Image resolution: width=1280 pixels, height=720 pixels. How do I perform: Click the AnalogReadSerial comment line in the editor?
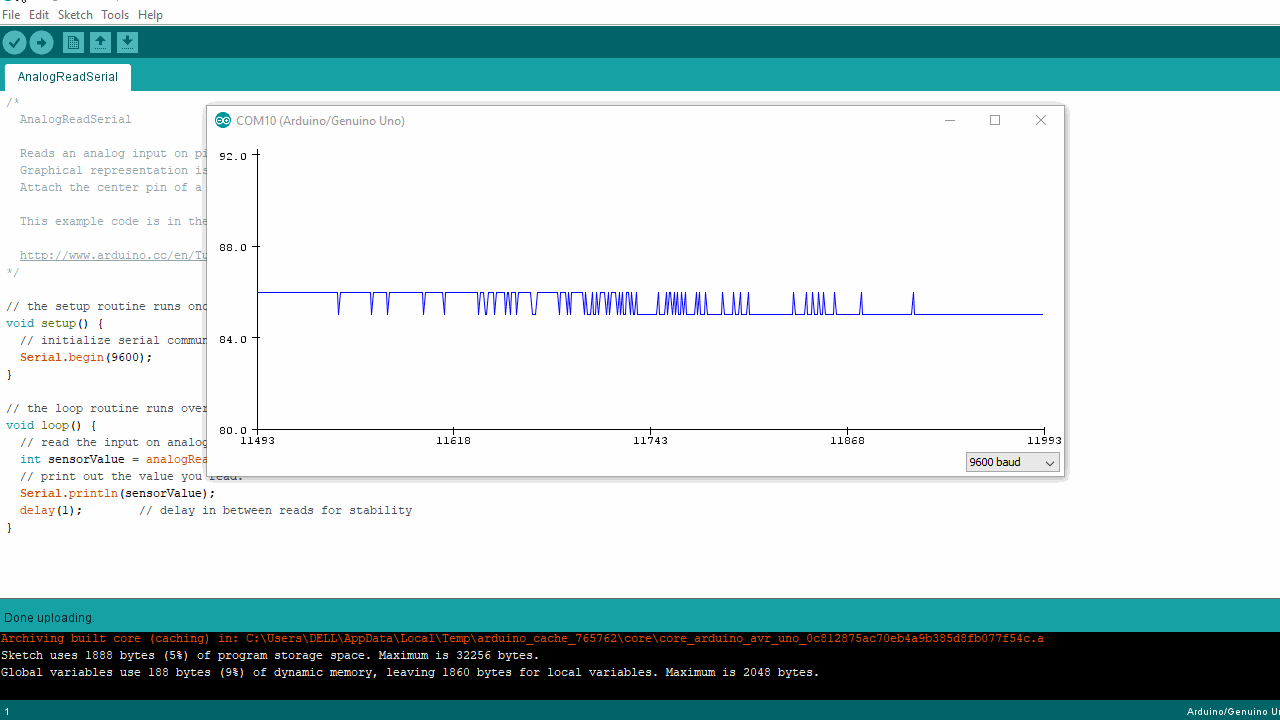tap(75, 119)
